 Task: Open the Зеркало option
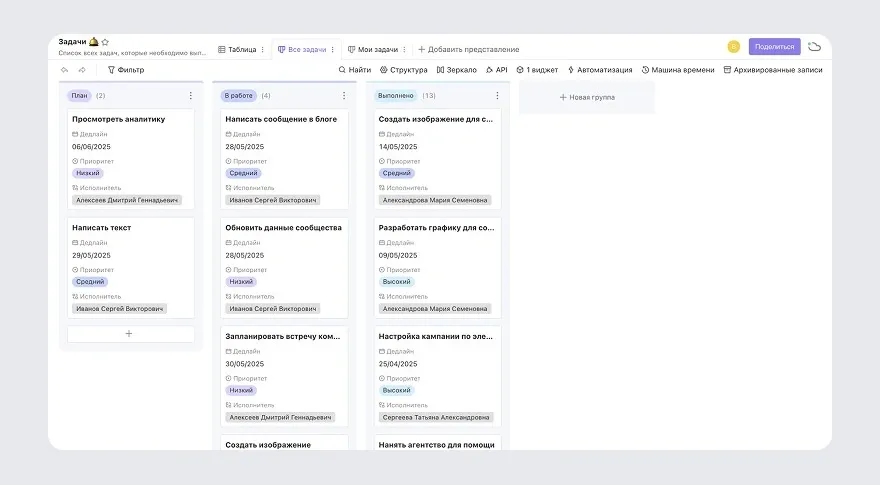point(456,70)
